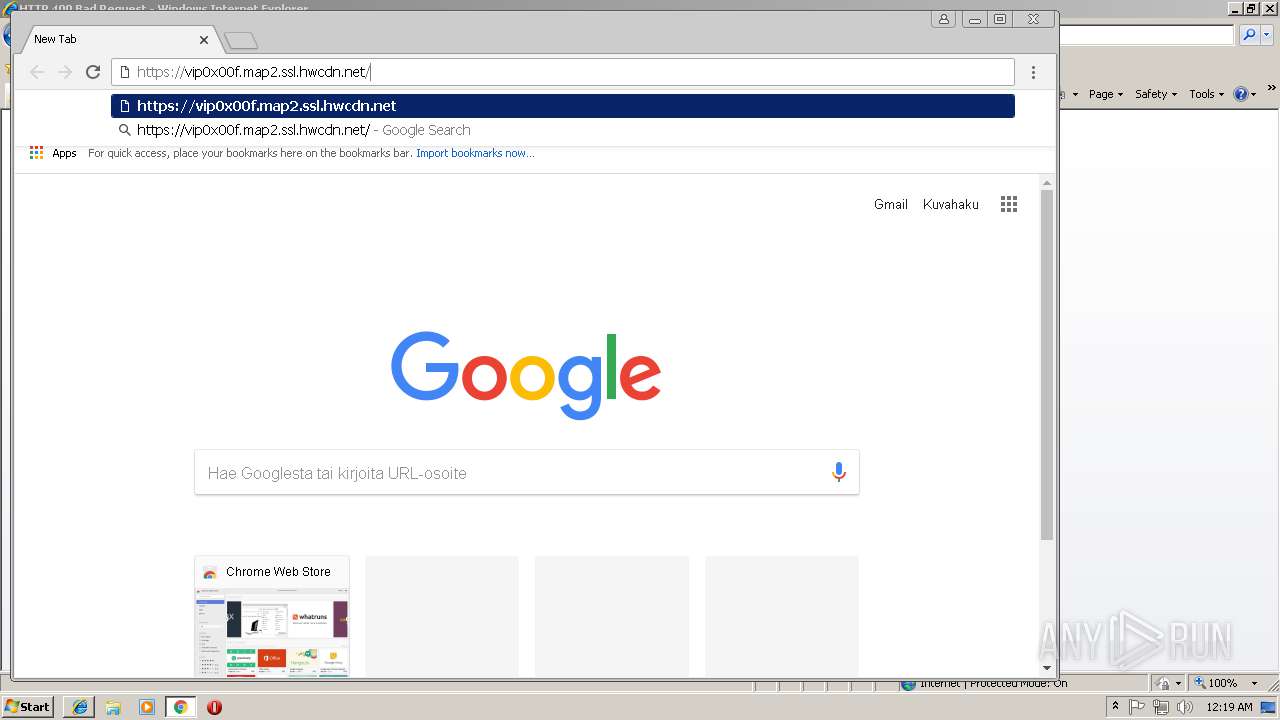Click the scroll-down arrow in Chrome
The image size is (1280, 720).
click(1047, 668)
